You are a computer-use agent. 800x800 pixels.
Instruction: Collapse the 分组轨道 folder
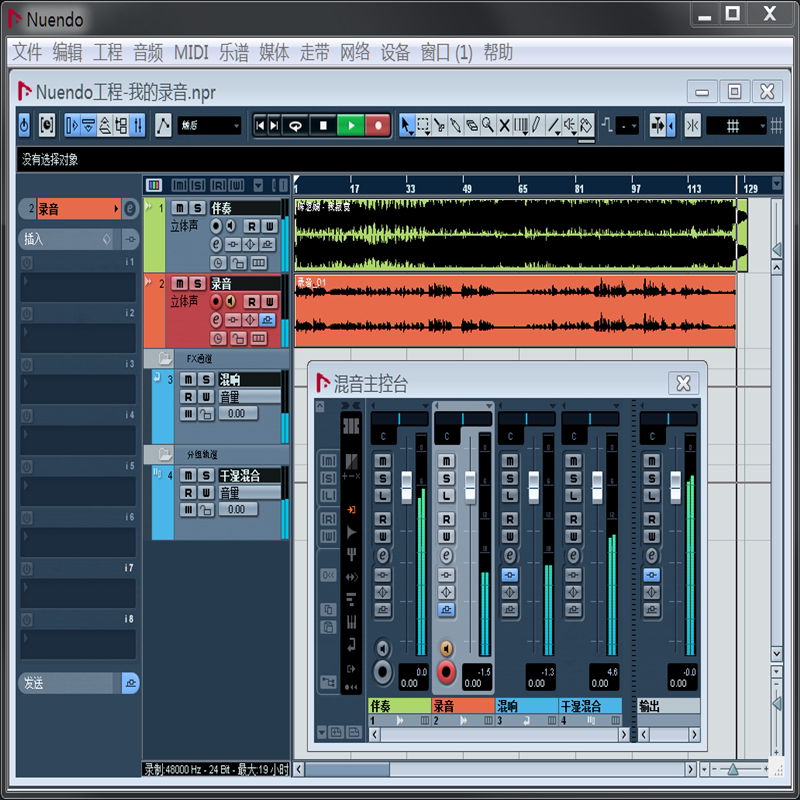coord(164,454)
